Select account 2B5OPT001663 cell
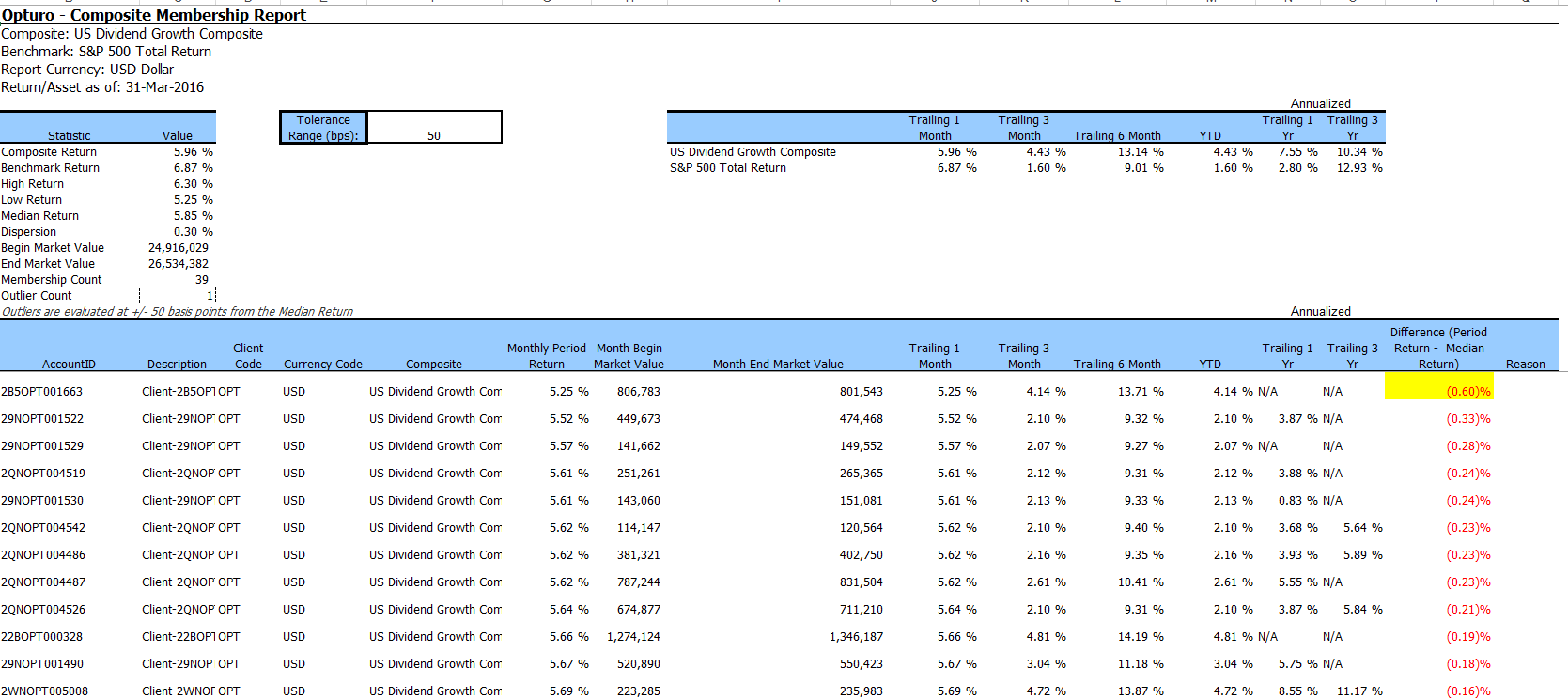The width and height of the screenshot is (1568, 699). point(42,392)
